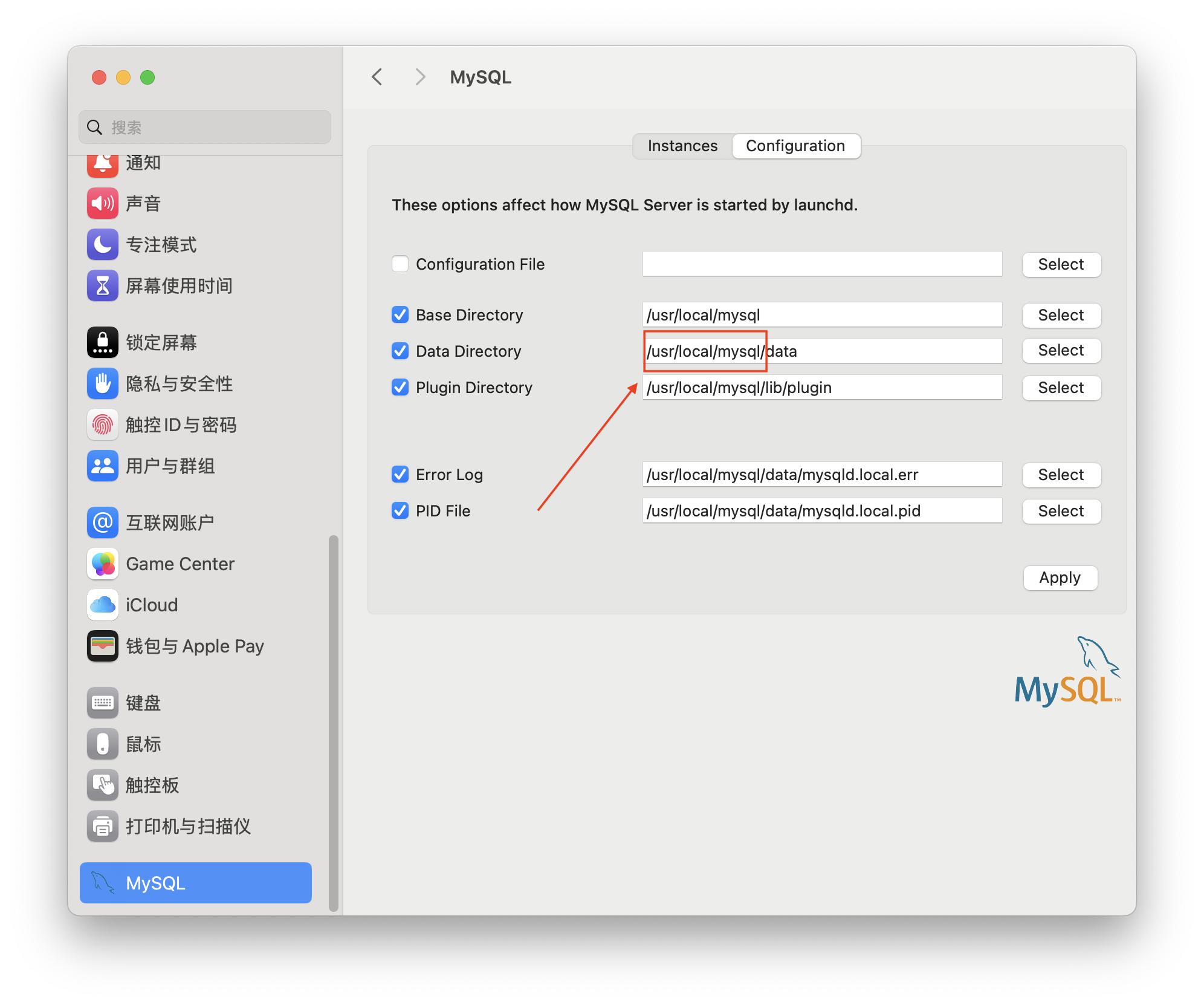Screen dimensions: 1204x1005
Task: Open the Touch ID fingerprint icon
Action: (103, 425)
